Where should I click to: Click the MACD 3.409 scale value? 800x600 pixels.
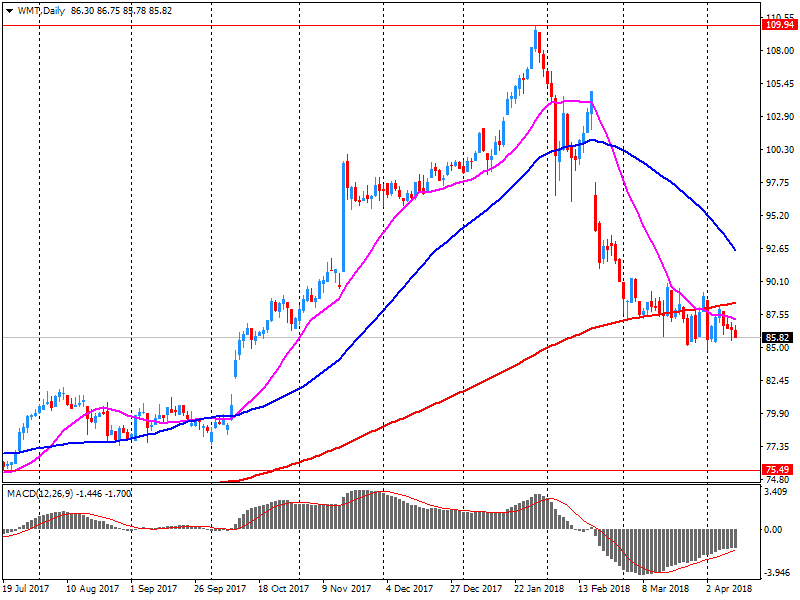pos(775,492)
